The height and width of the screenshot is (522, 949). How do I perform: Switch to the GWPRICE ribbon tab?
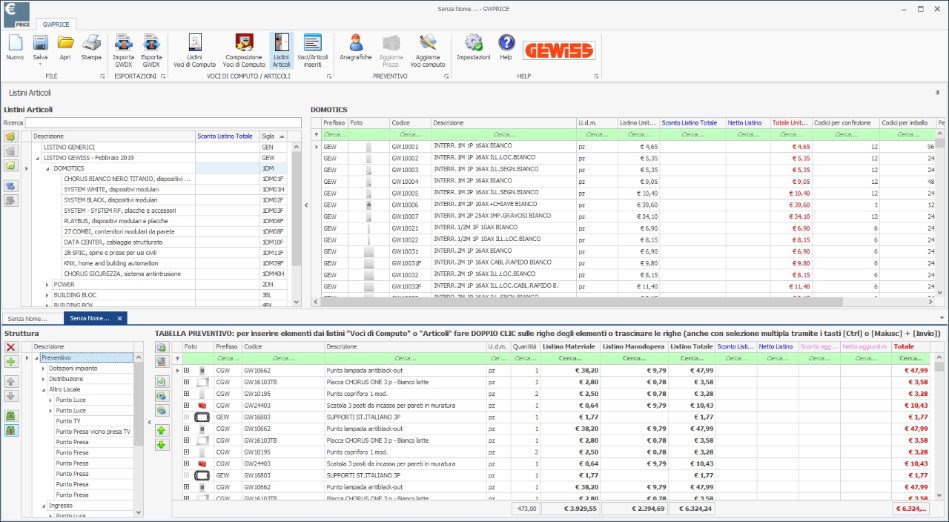pyautogui.click(x=56, y=24)
